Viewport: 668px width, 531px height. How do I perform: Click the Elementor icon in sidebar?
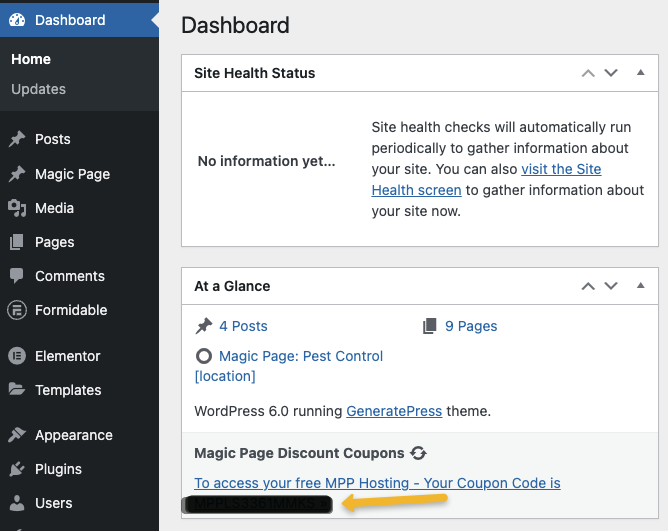point(17,356)
